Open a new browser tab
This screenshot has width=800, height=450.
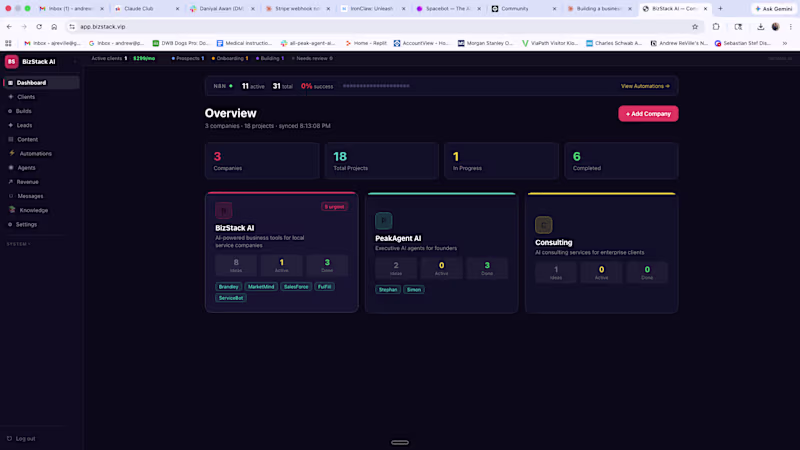pyautogui.click(x=720, y=9)
